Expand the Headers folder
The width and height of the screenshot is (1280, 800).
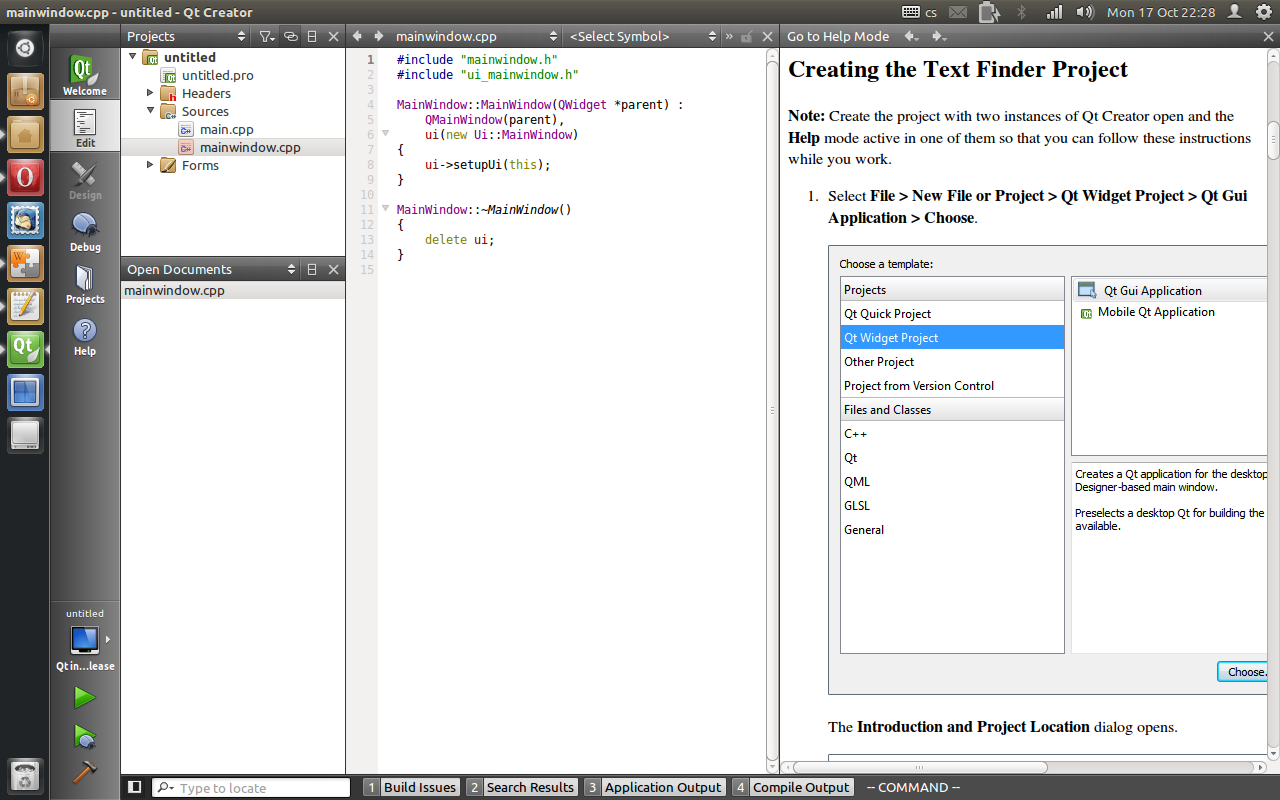(150, 93)
